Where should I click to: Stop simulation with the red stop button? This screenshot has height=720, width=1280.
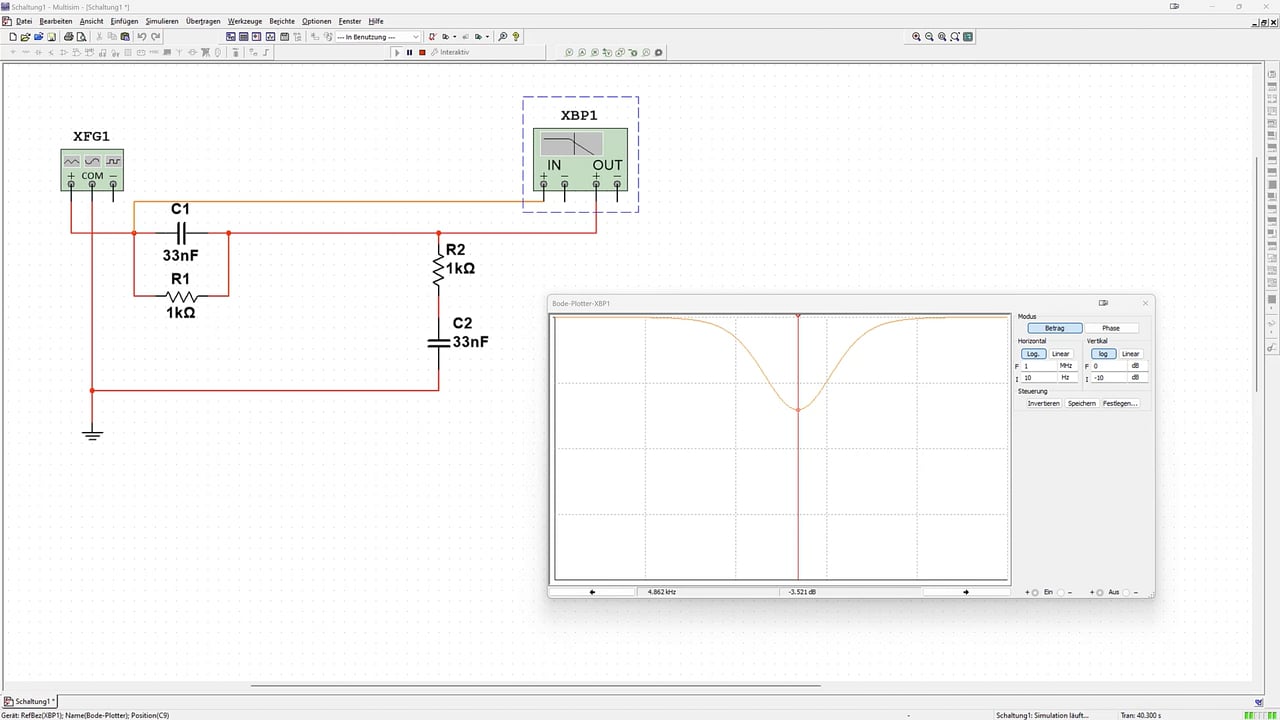[422, 52]
